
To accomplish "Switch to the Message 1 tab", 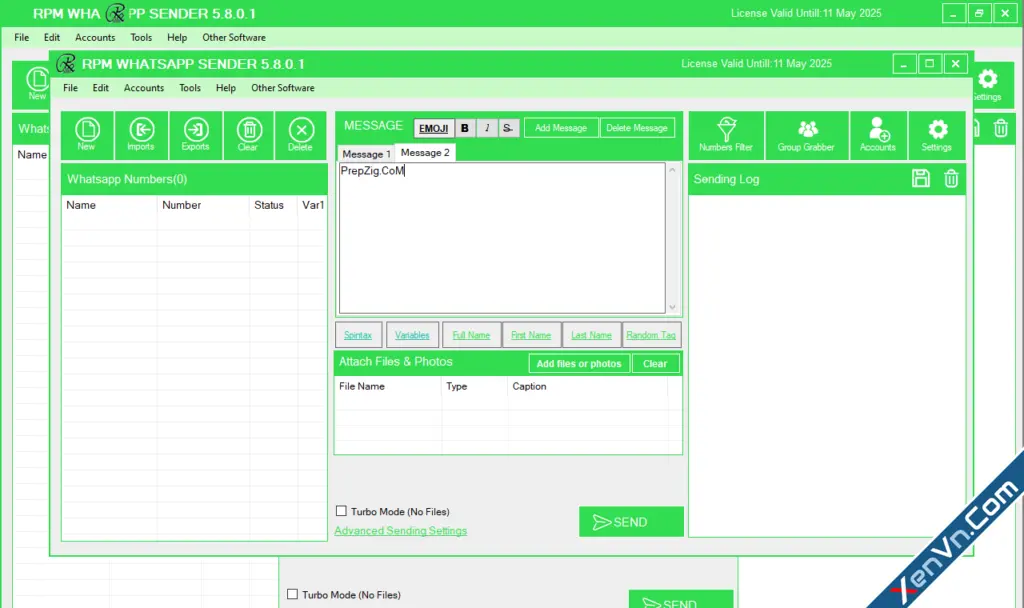I will click(x=366, y=154).
